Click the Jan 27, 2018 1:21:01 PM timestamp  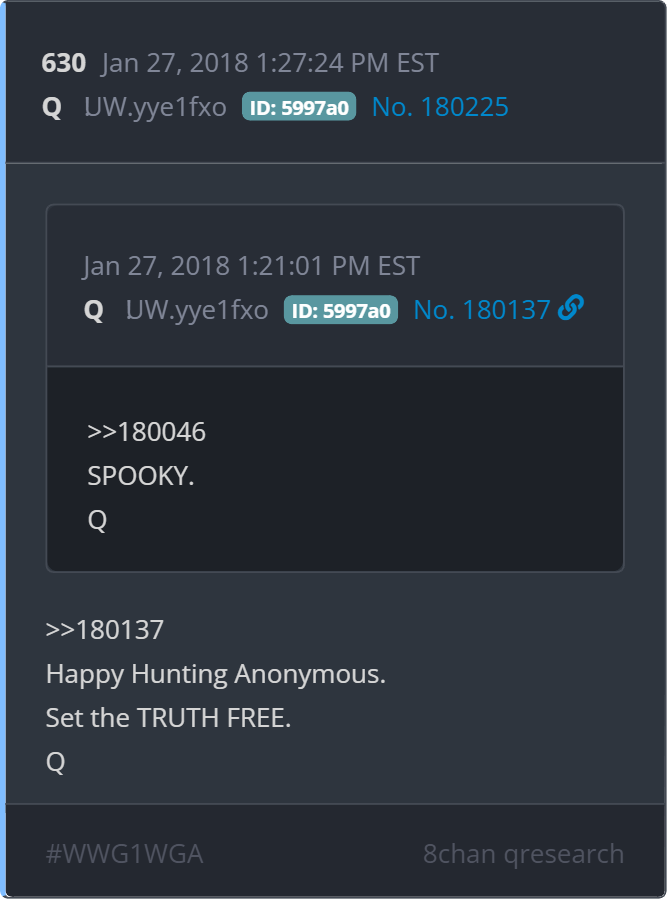point(251,266)
